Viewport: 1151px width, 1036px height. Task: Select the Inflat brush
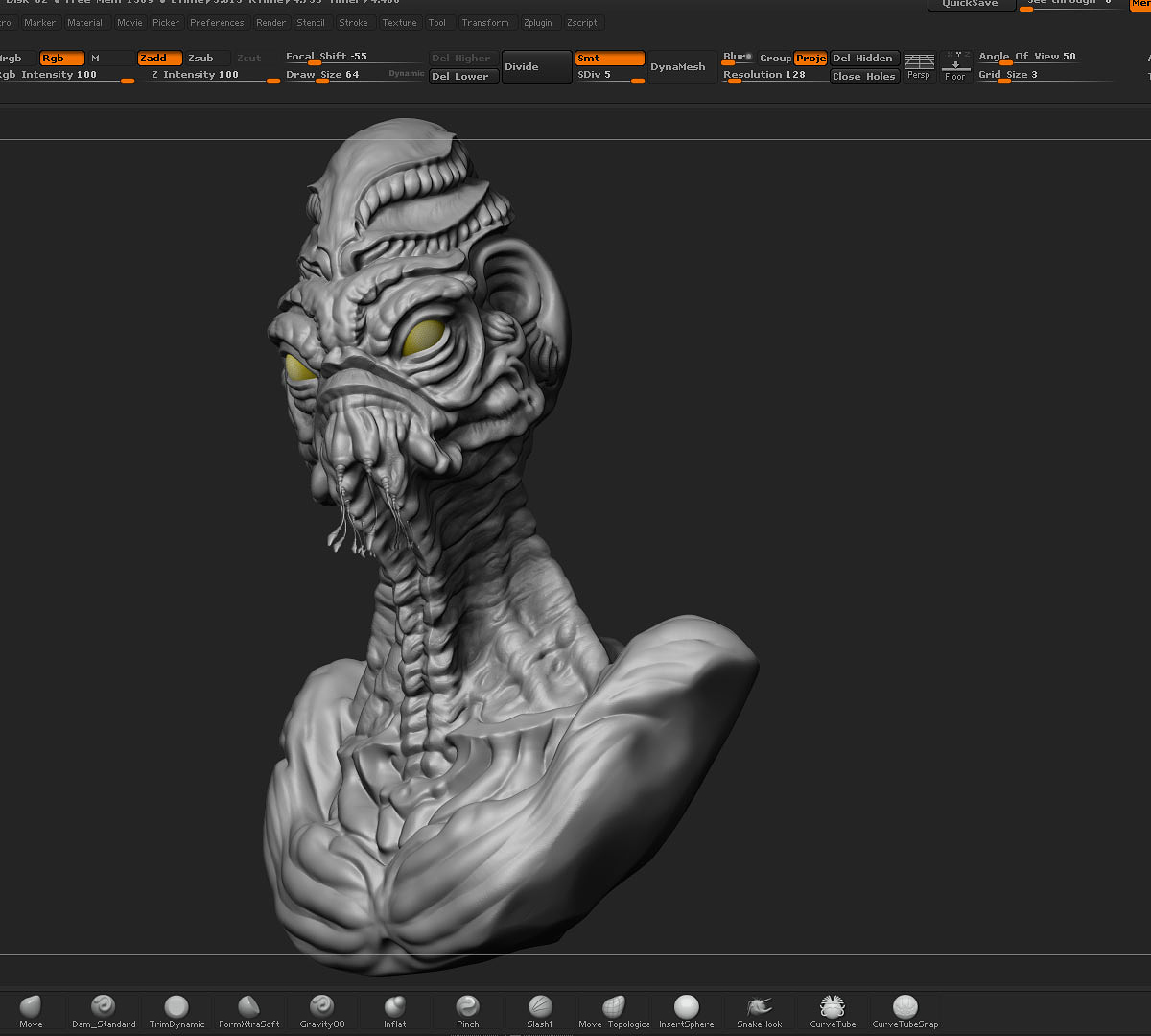(395, 1011)
